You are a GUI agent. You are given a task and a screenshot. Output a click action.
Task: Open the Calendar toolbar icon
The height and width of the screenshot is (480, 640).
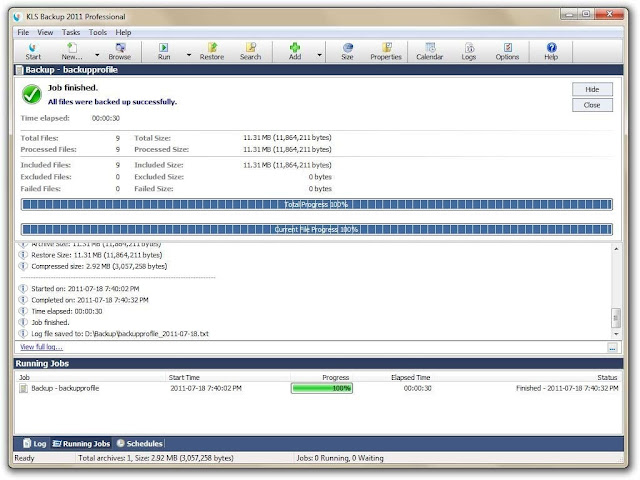tap(429, 51)
